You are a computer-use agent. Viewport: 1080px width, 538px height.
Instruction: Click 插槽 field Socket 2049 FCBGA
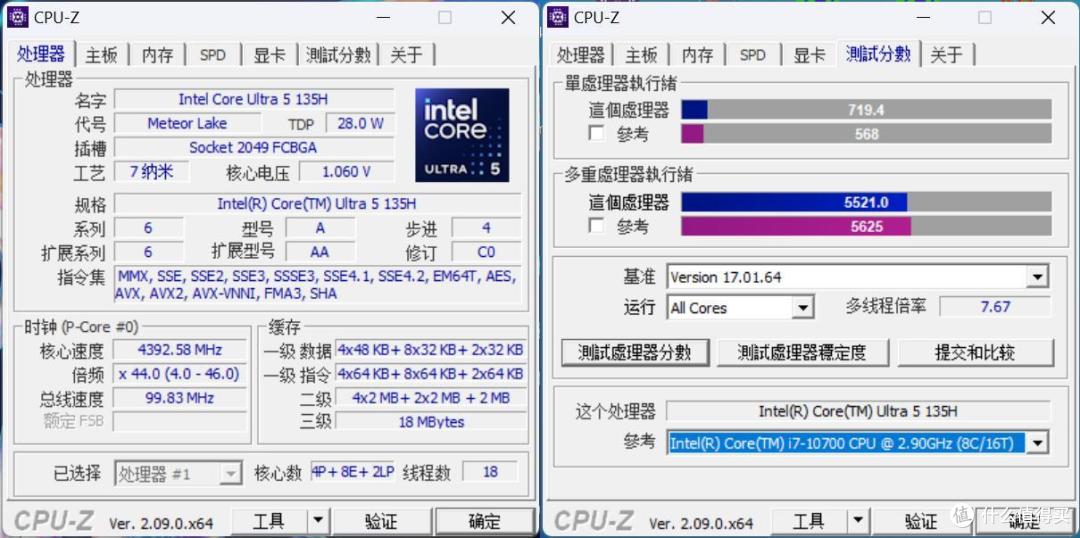(x=253, y=147)
